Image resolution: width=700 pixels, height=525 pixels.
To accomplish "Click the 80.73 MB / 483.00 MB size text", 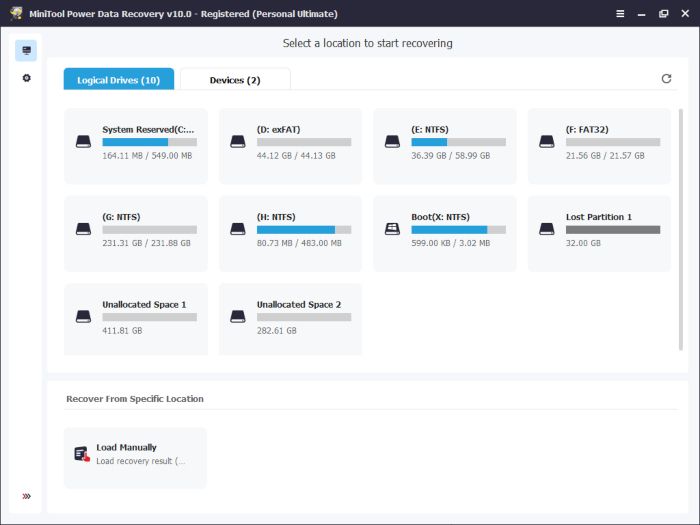I will tap(299, 243).
